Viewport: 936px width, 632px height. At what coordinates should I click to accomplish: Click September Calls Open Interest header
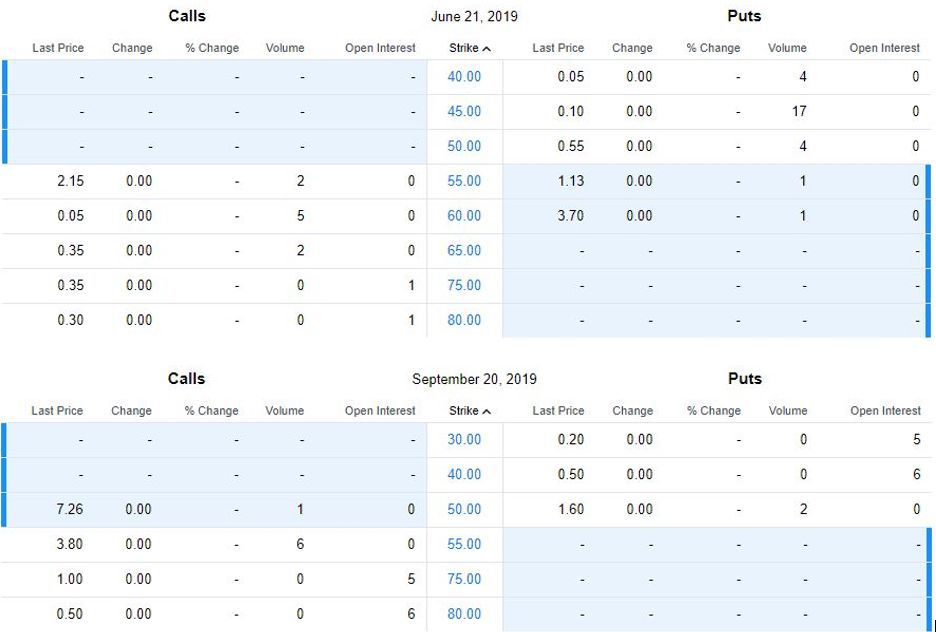point(380,411)
